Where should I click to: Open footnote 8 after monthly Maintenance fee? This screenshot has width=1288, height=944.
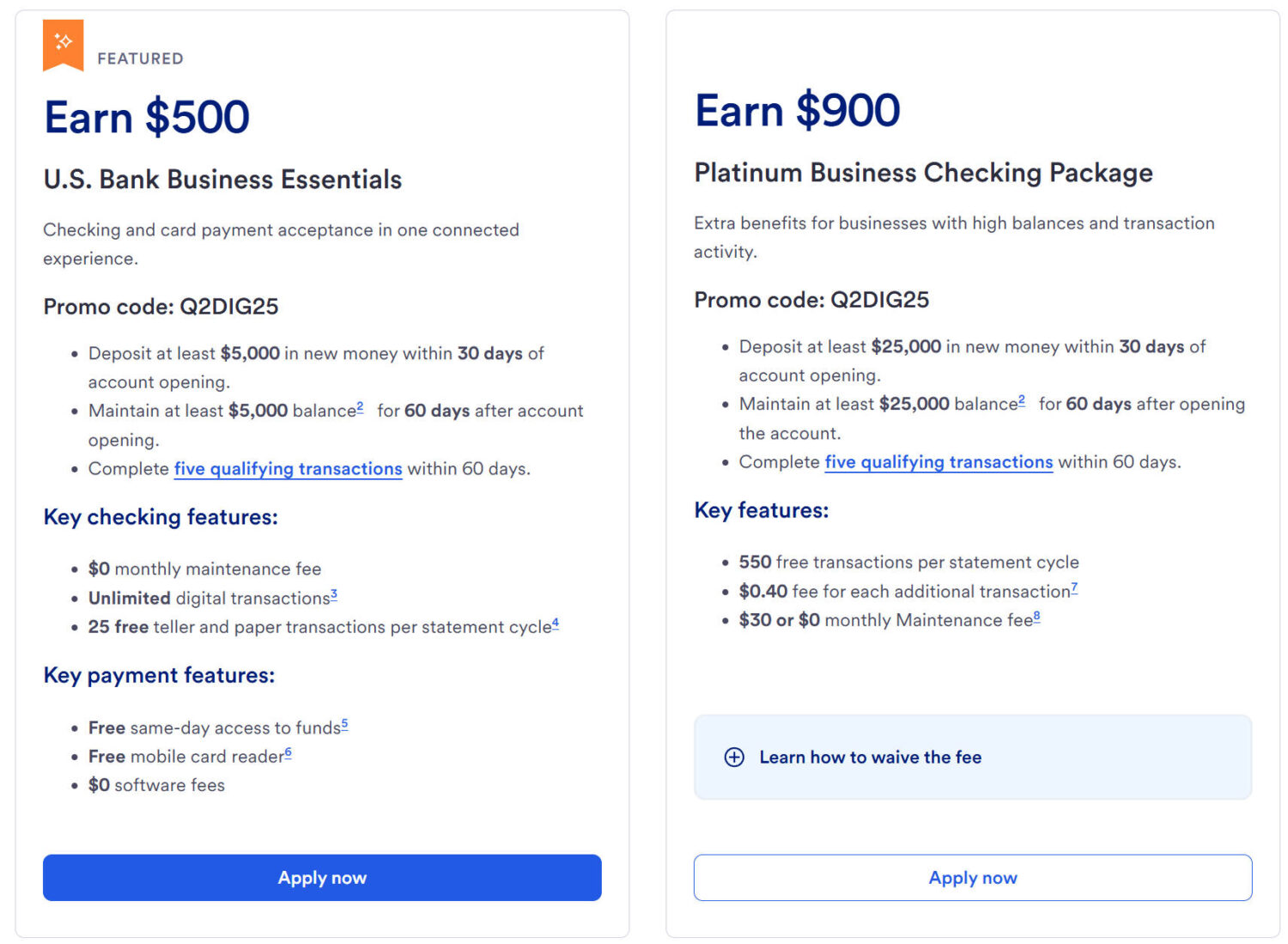tap(1037, 616)
